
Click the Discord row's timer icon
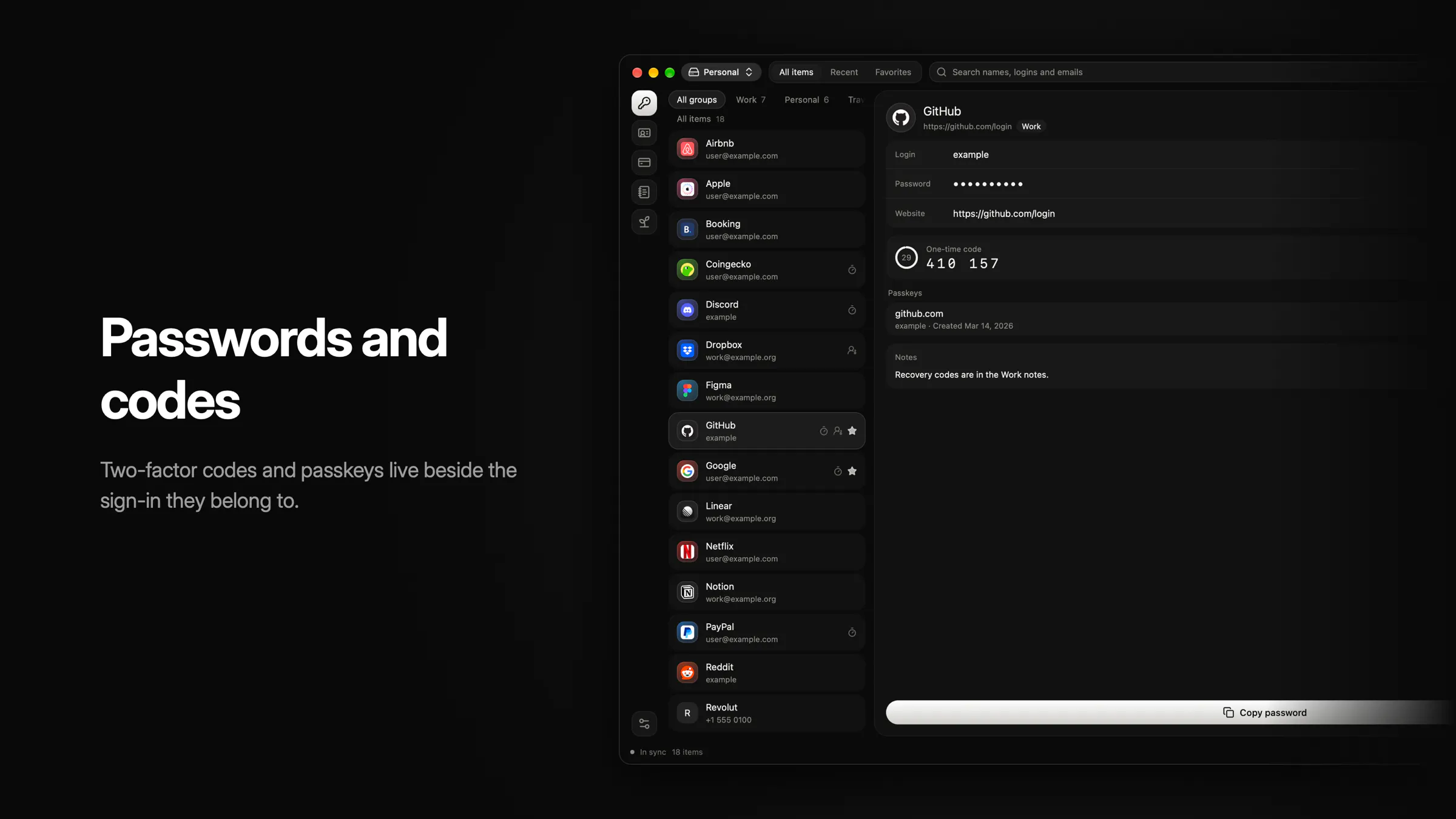click(852, 310)
